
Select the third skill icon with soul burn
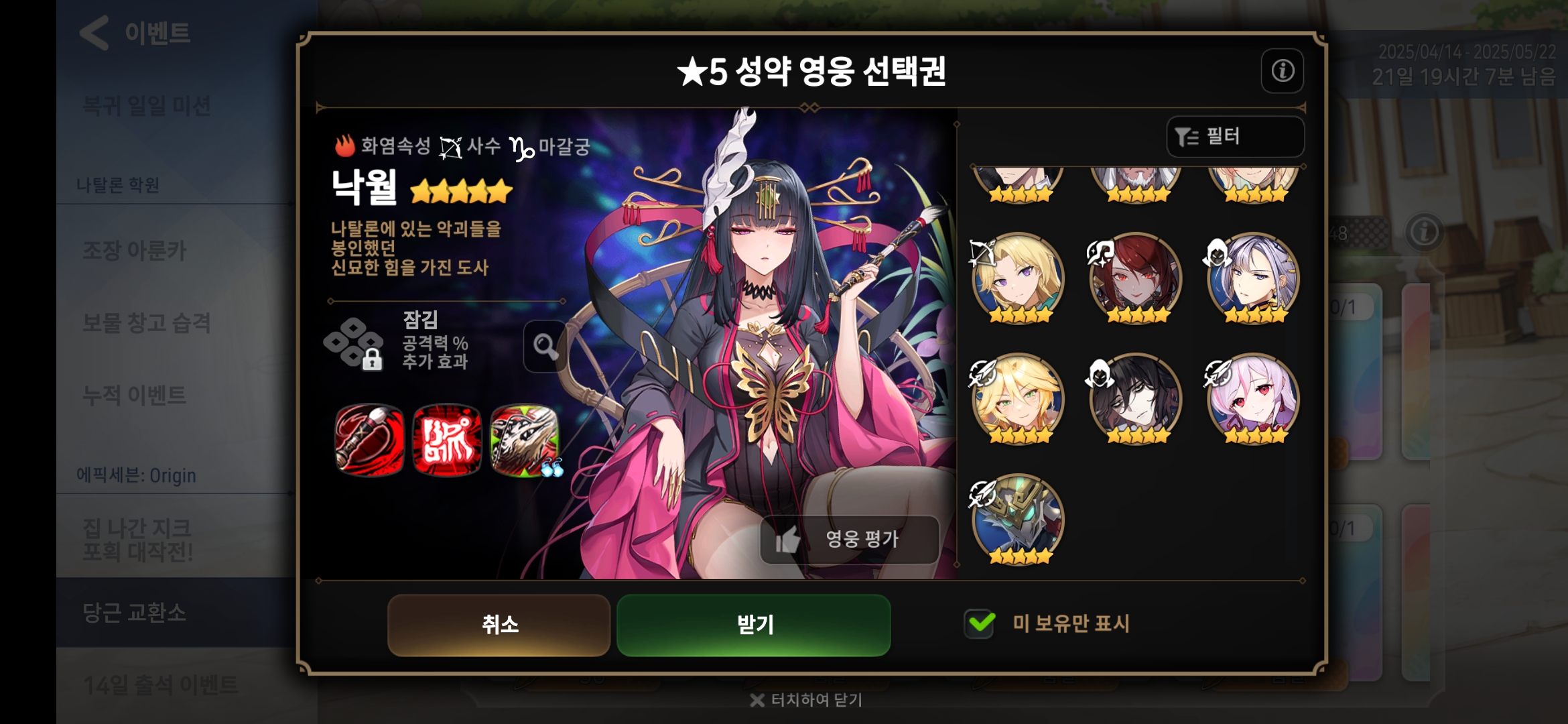(x=525, y=440)
